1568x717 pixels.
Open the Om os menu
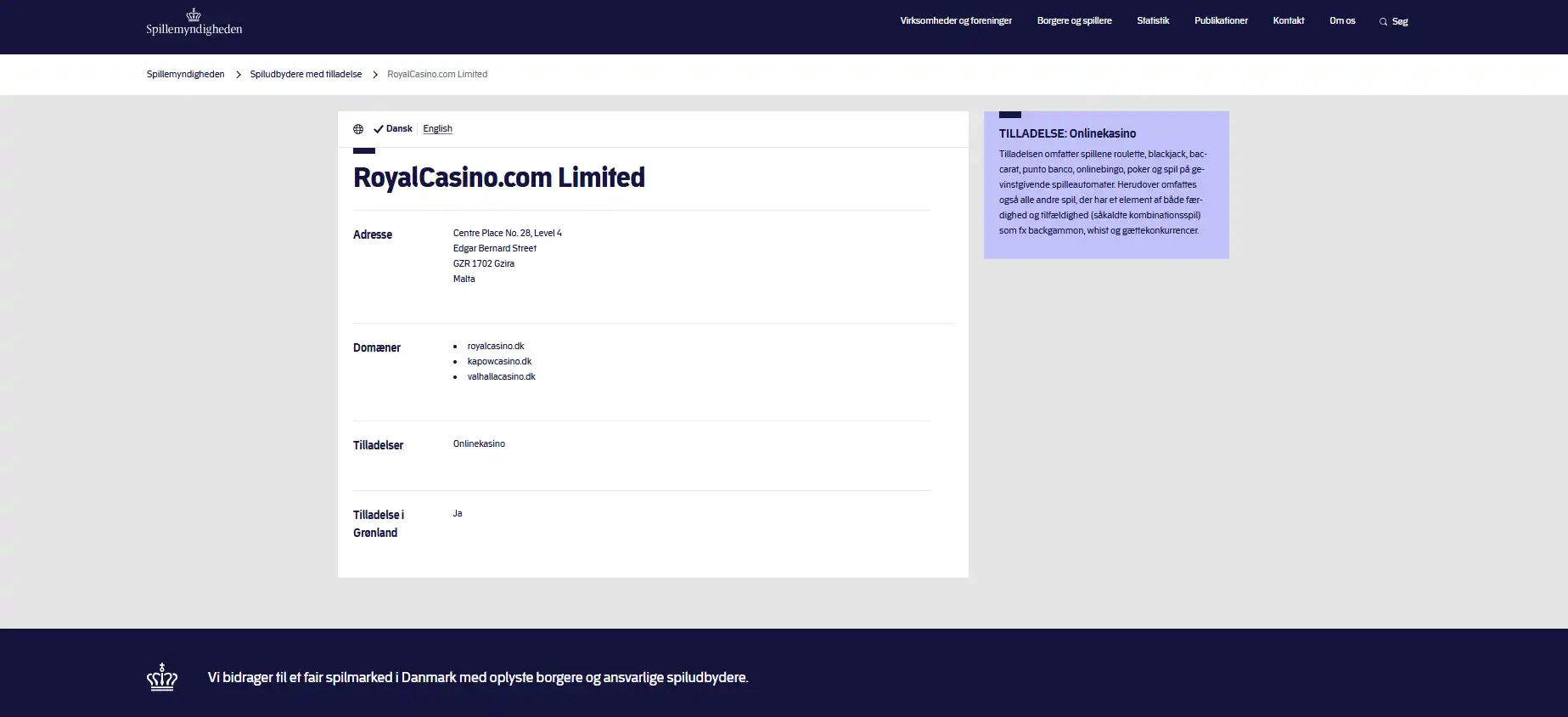click(1342, 20)
